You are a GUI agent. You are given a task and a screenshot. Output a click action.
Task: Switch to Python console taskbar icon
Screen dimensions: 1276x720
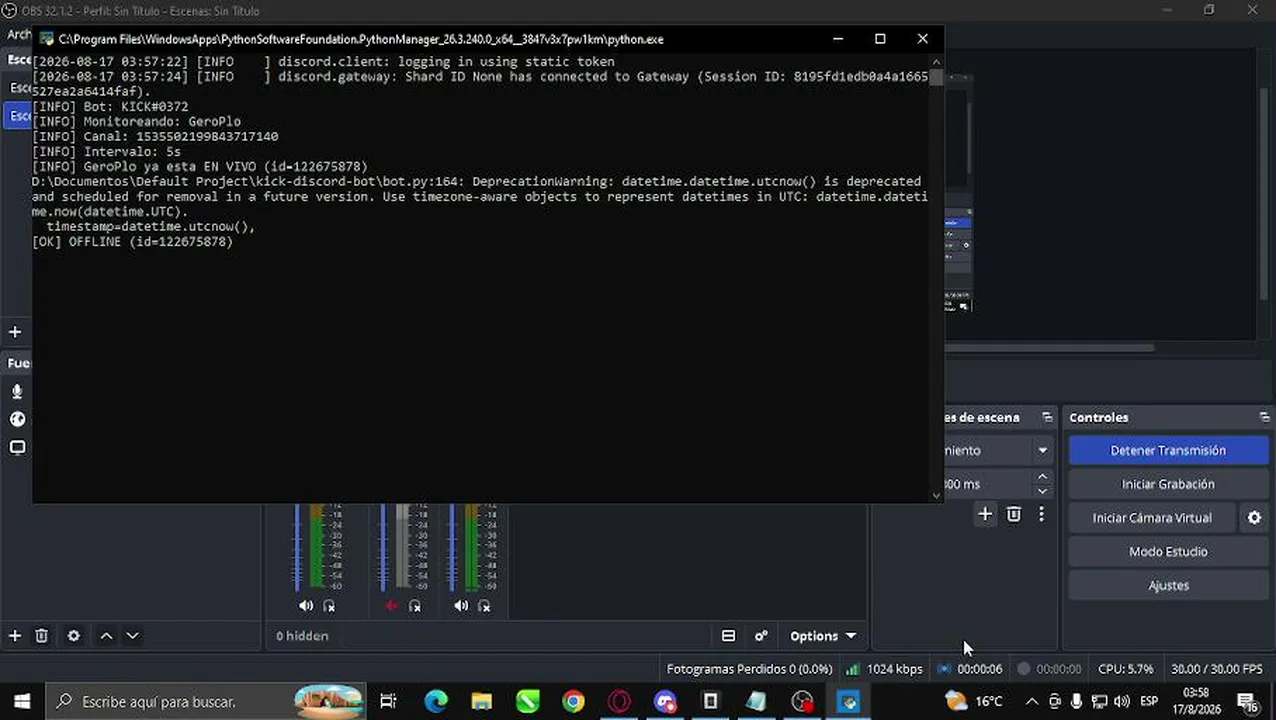(x=848, y=702)
